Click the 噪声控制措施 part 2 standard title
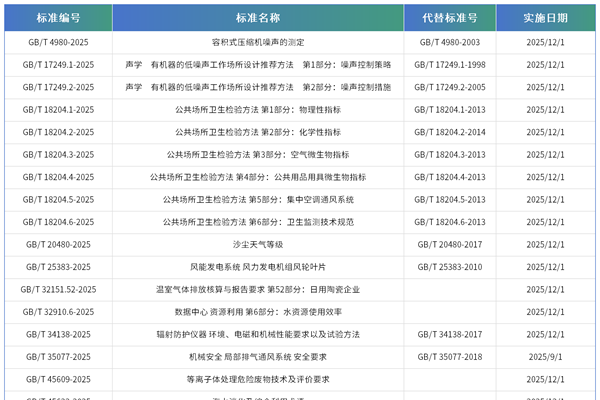The height and width of the screenshot is (400, 600). click(258, 88)
